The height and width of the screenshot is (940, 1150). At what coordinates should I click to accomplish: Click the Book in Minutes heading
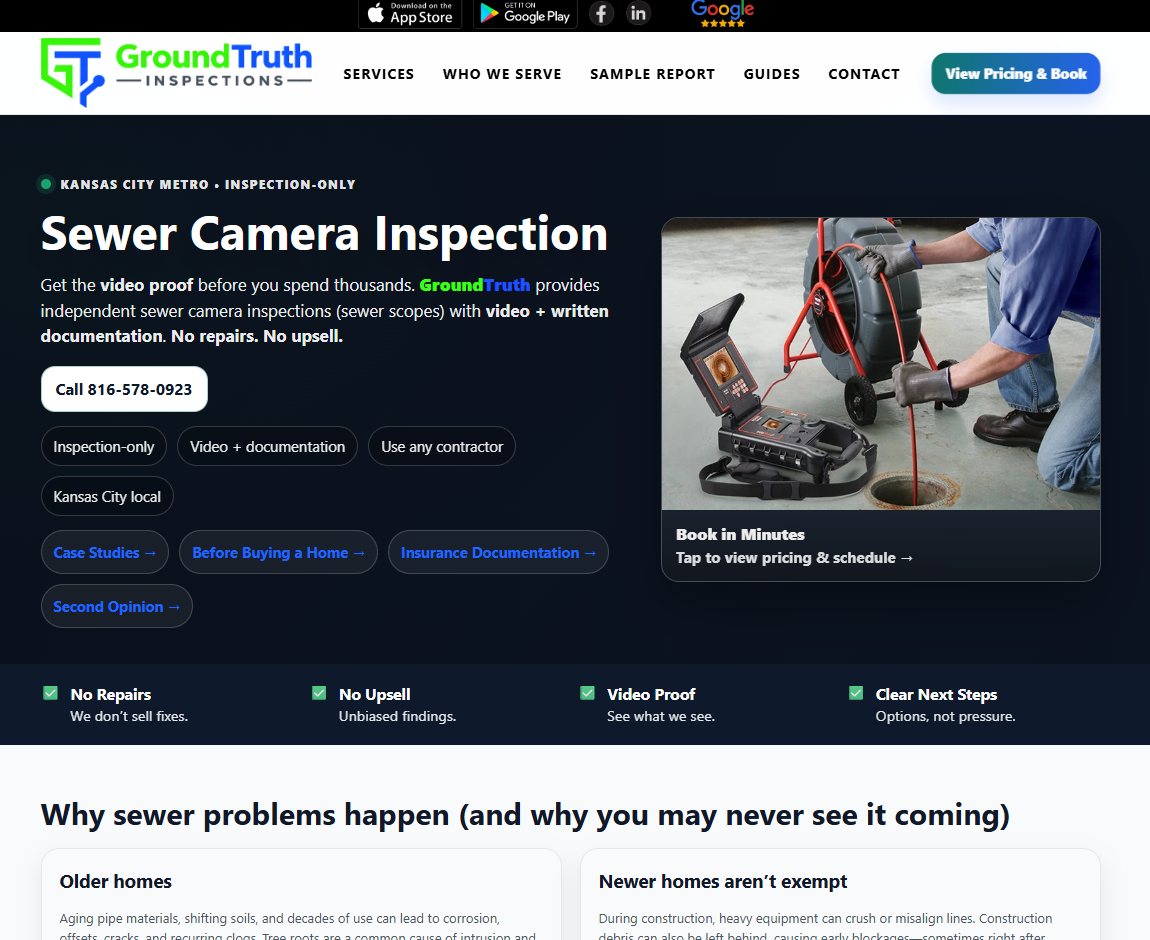click(x=740, y=535)
